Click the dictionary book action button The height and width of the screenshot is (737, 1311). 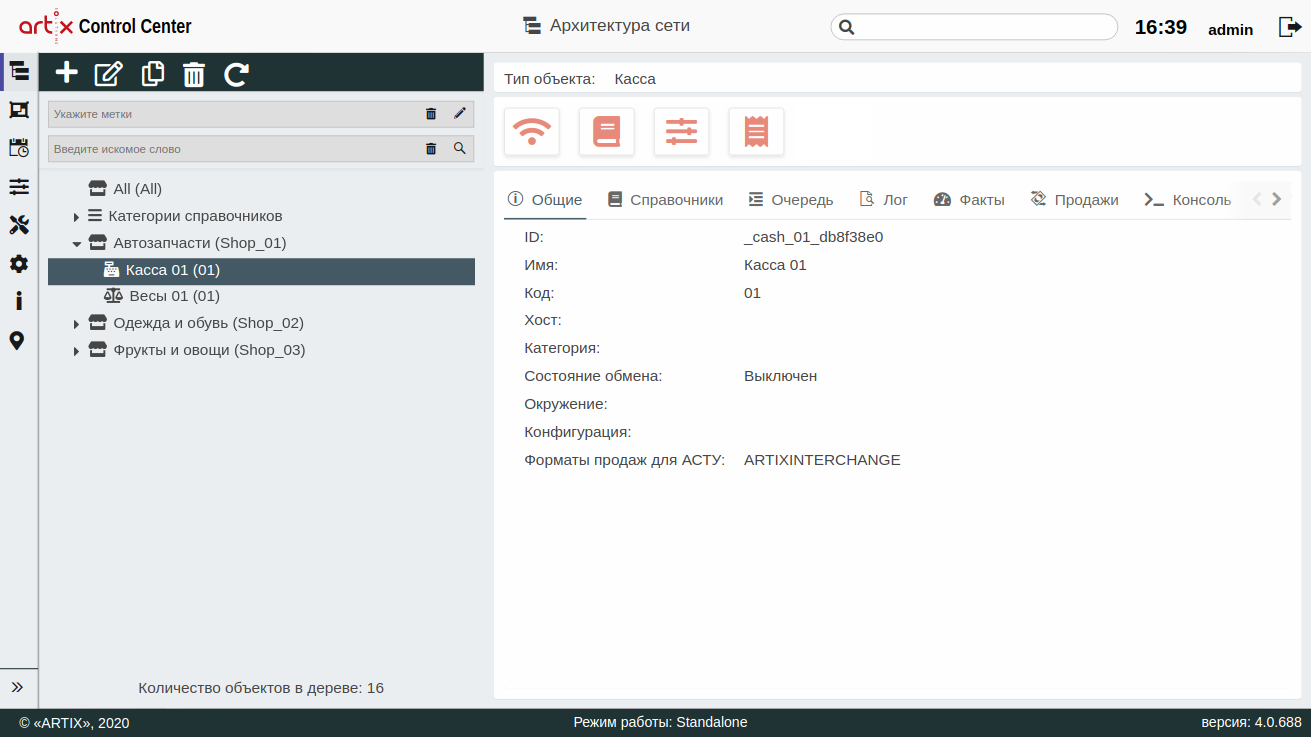click(607, 132)
